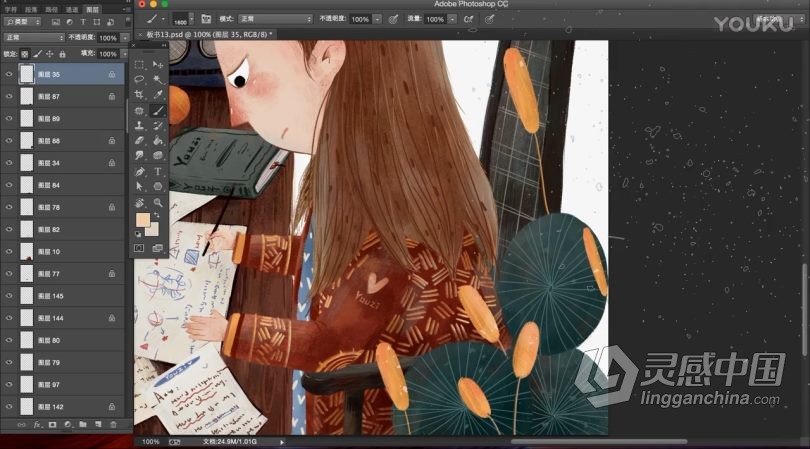Select the Brush tool in toolbox

[158, 110]
